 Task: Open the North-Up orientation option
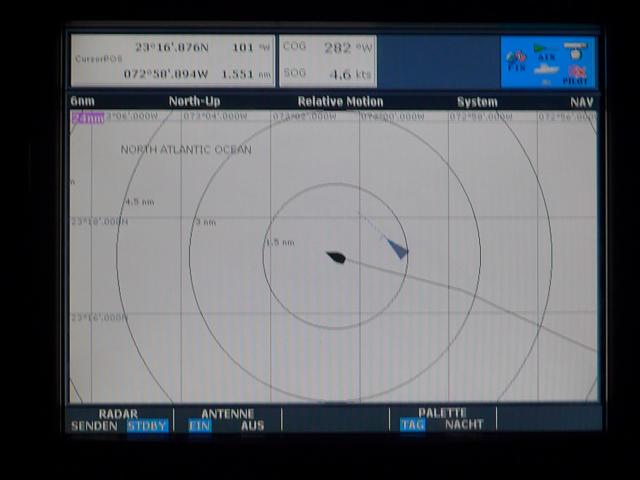(194, 102)
